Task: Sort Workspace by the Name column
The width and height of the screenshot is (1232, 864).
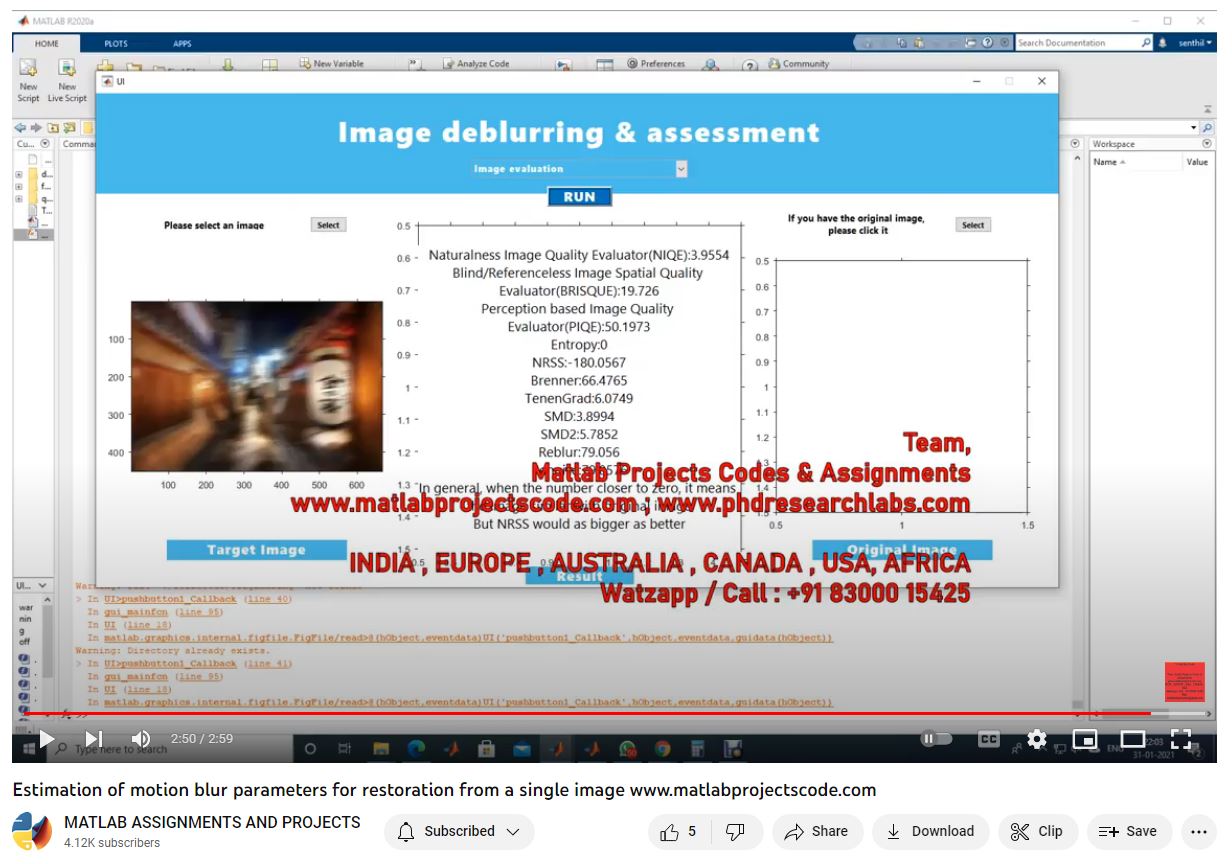Action: [x=1110, y=162]
